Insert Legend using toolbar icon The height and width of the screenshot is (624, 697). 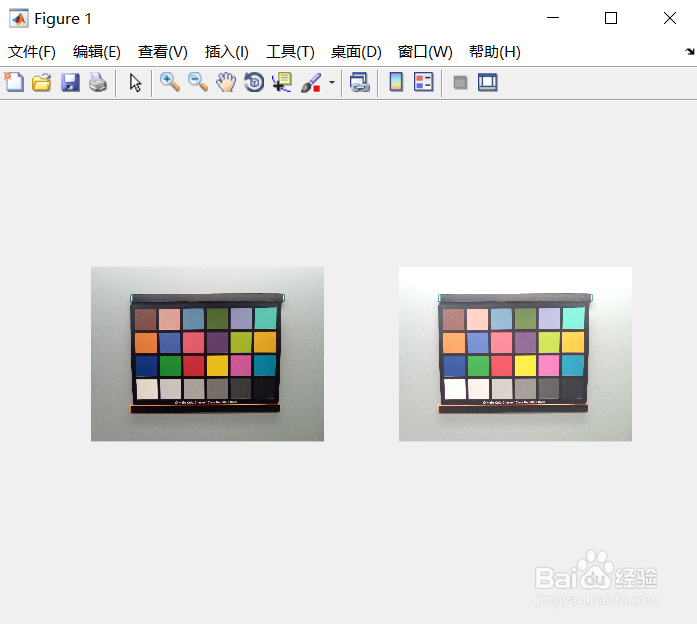tap(424, 83)
